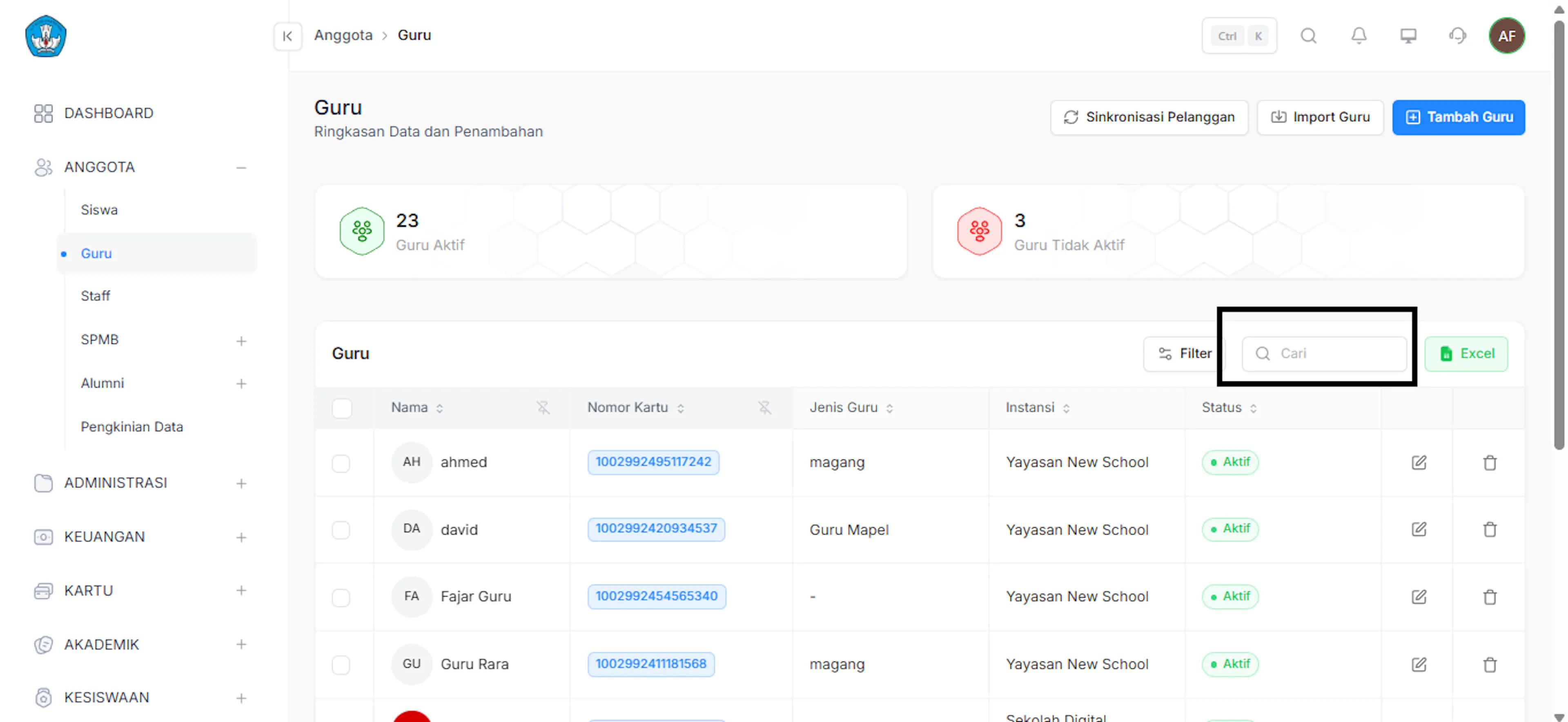Screen dimensions: 1568x722
Task: Delete the Fajar Guru row
Action: (x=1490, y=597)
